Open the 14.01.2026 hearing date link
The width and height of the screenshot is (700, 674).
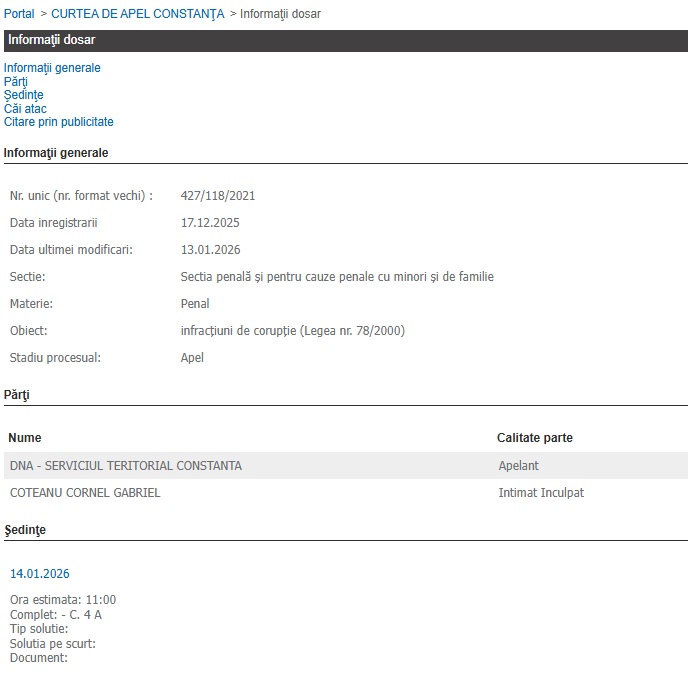click(x=40, y=574)
